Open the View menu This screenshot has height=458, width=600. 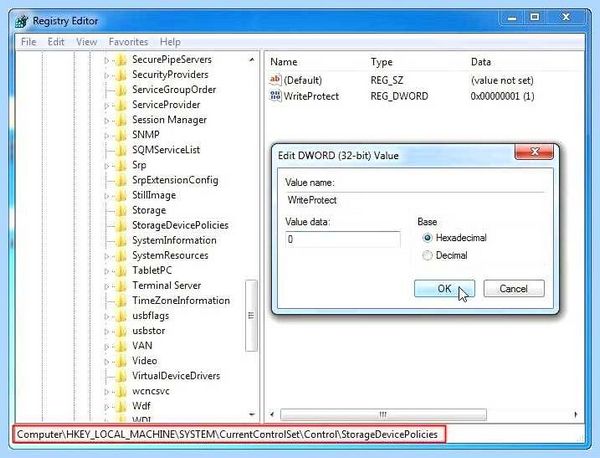click(x=86, y=42)
